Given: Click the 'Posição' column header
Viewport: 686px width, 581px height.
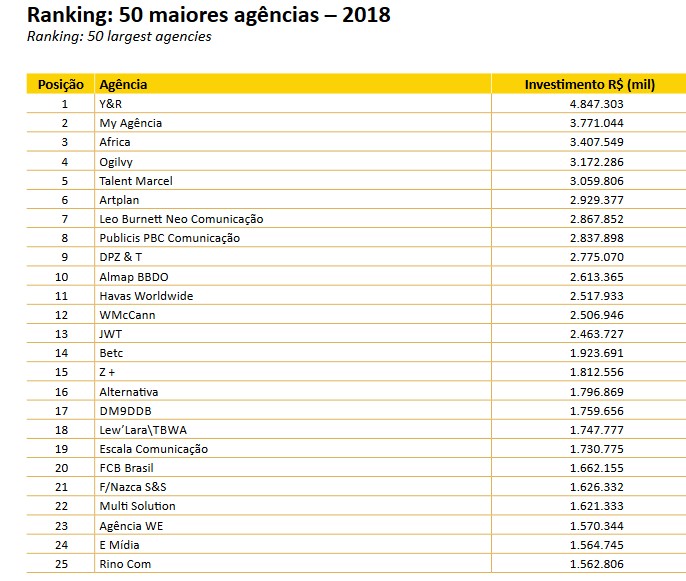Looking at the screenshot, I should (x=60, y=85).
